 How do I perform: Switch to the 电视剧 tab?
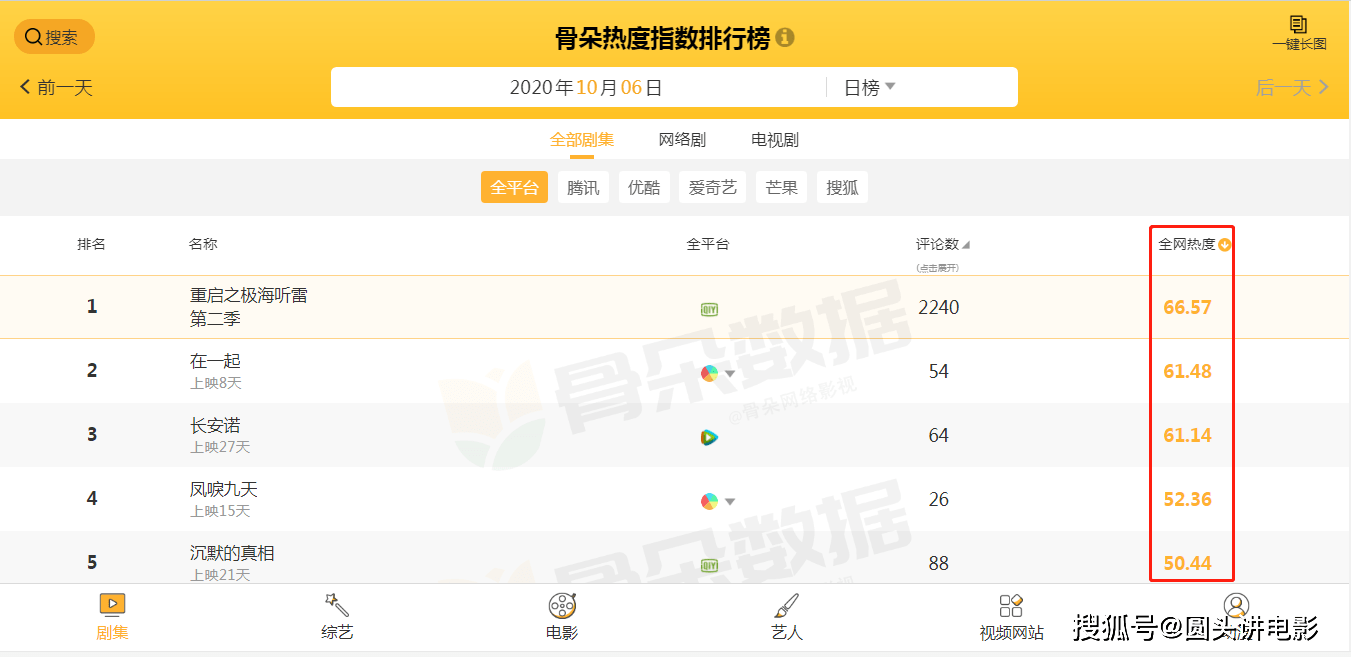click(775, 140)
